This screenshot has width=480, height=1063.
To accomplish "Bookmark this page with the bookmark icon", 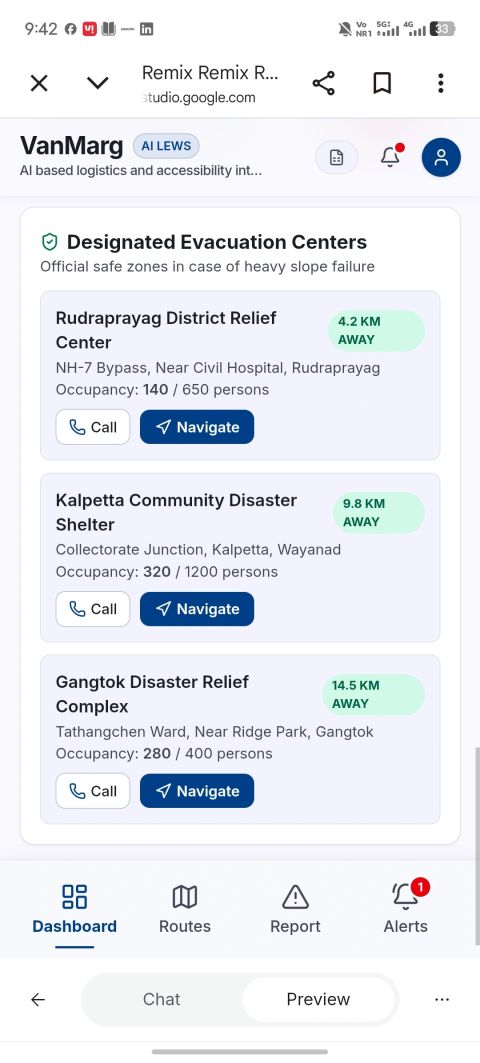I will click(382, 84).
